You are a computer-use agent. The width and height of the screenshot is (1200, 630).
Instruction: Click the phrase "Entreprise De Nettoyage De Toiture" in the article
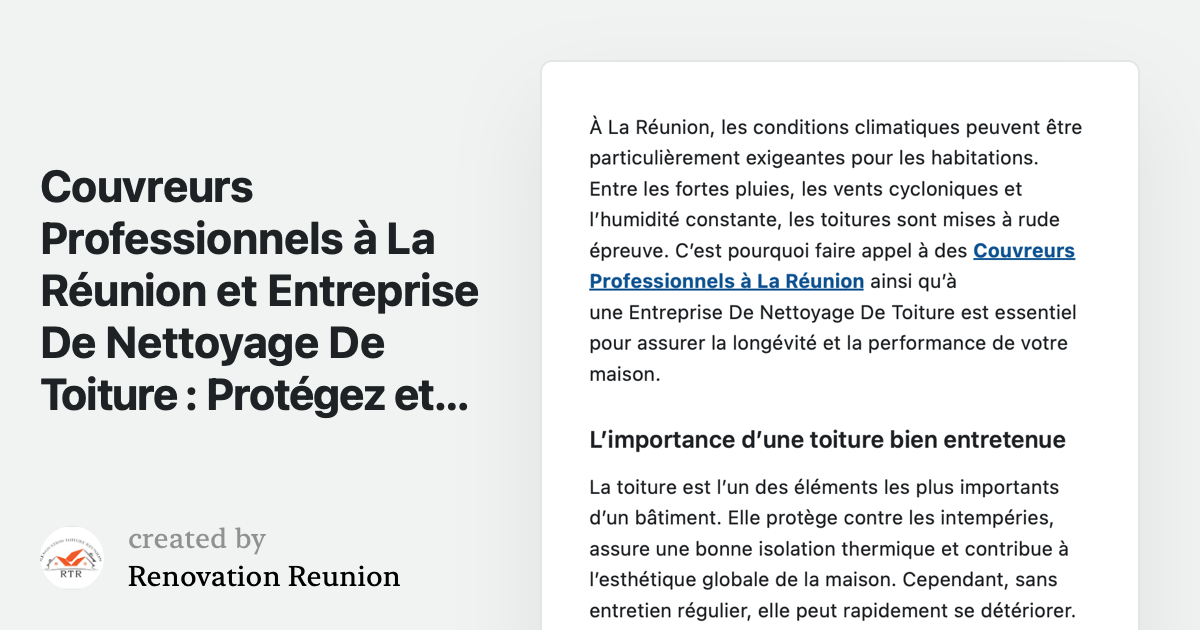tap(781, 313)
